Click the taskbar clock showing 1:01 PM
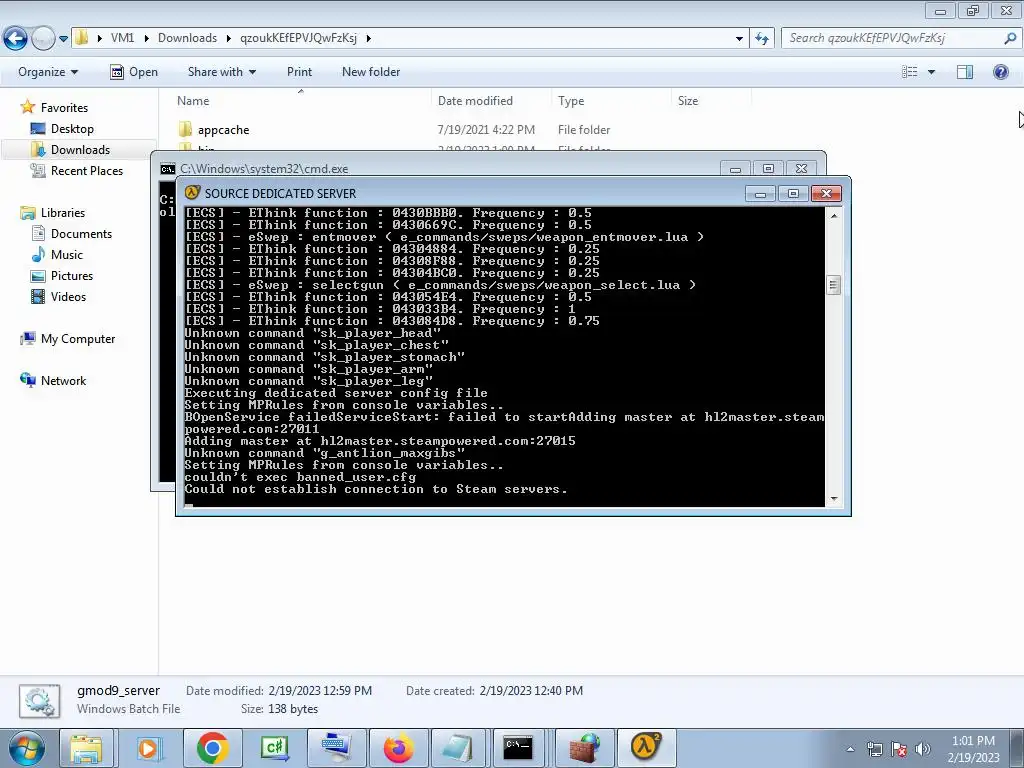This screenshot has width=1024, height=768. point(973,749)
